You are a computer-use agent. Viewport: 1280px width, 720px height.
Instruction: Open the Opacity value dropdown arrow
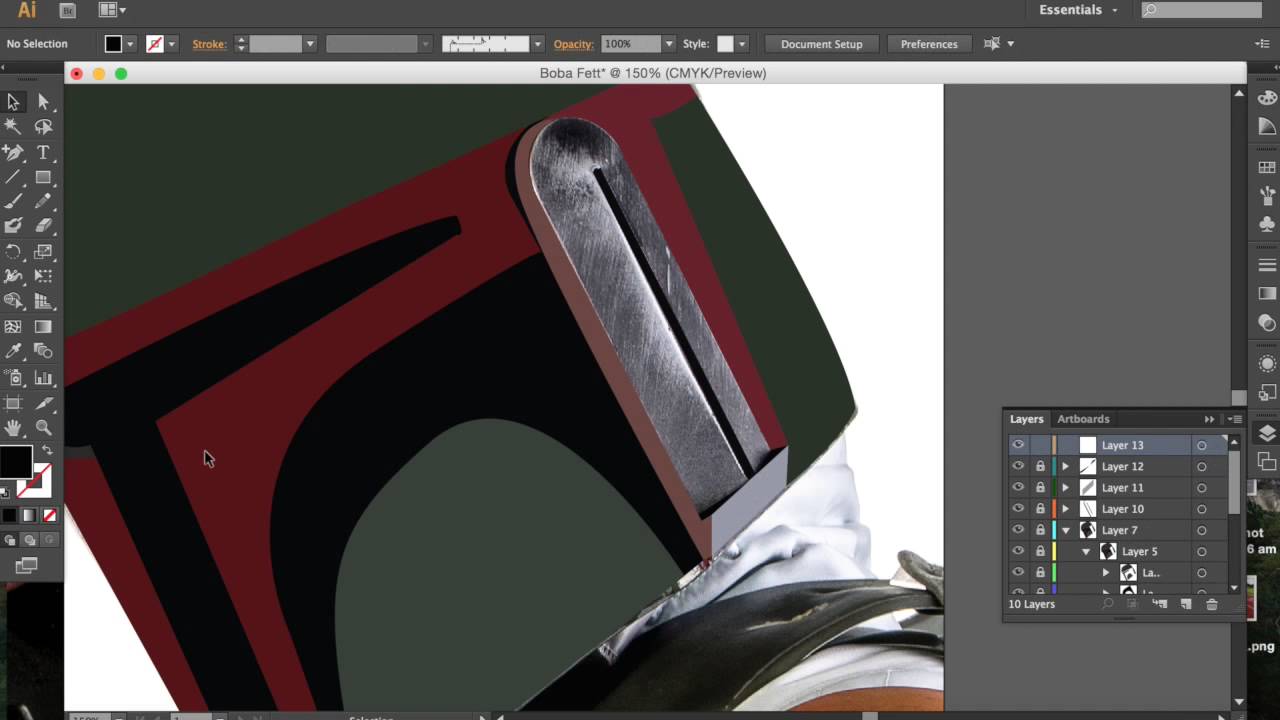[x=668, y=44]
